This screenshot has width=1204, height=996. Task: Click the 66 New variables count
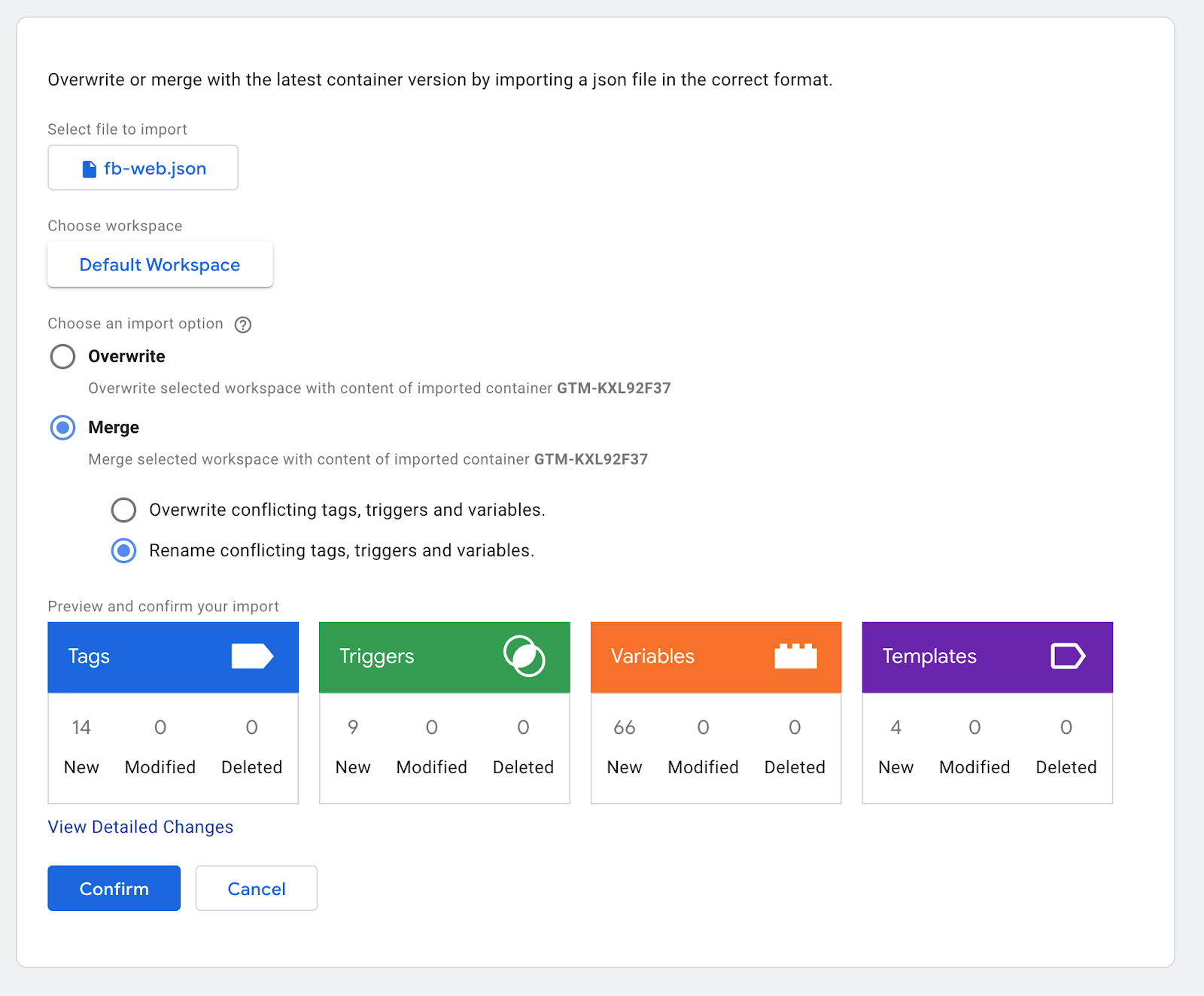tap(624, 728)
